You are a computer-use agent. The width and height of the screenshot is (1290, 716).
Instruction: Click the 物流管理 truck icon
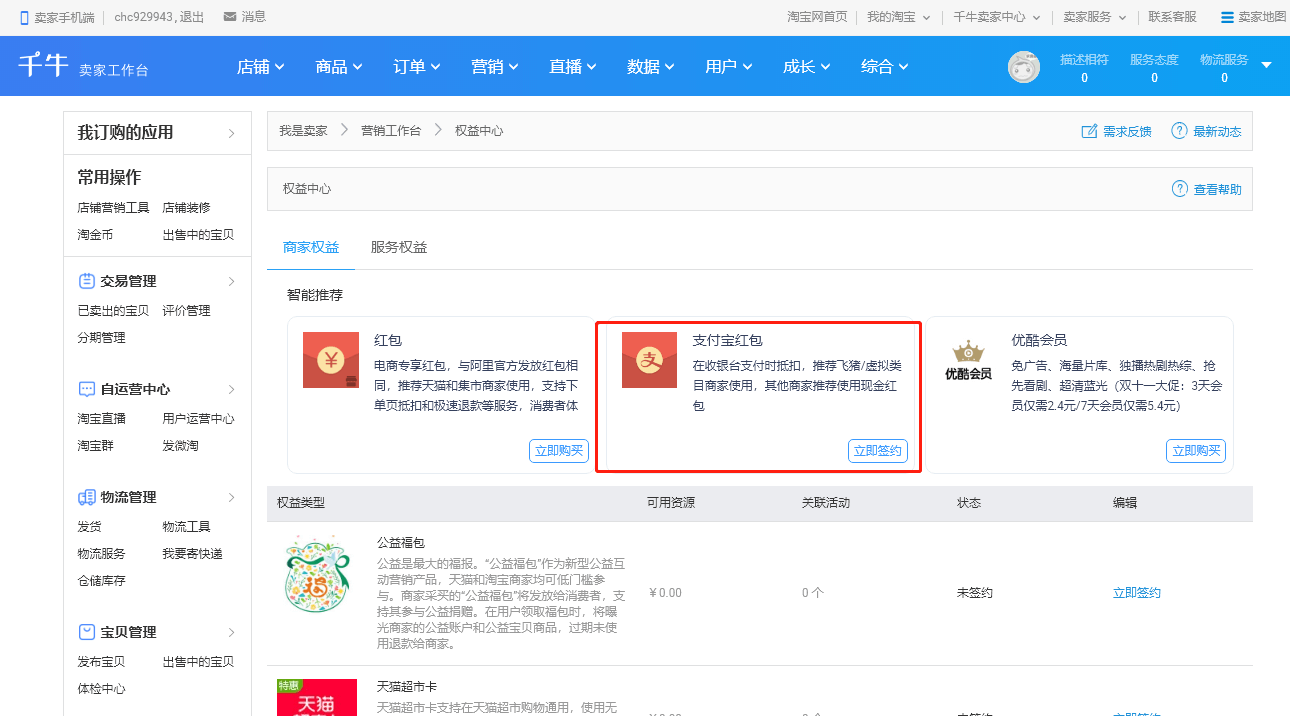click(x=87, y=497)
